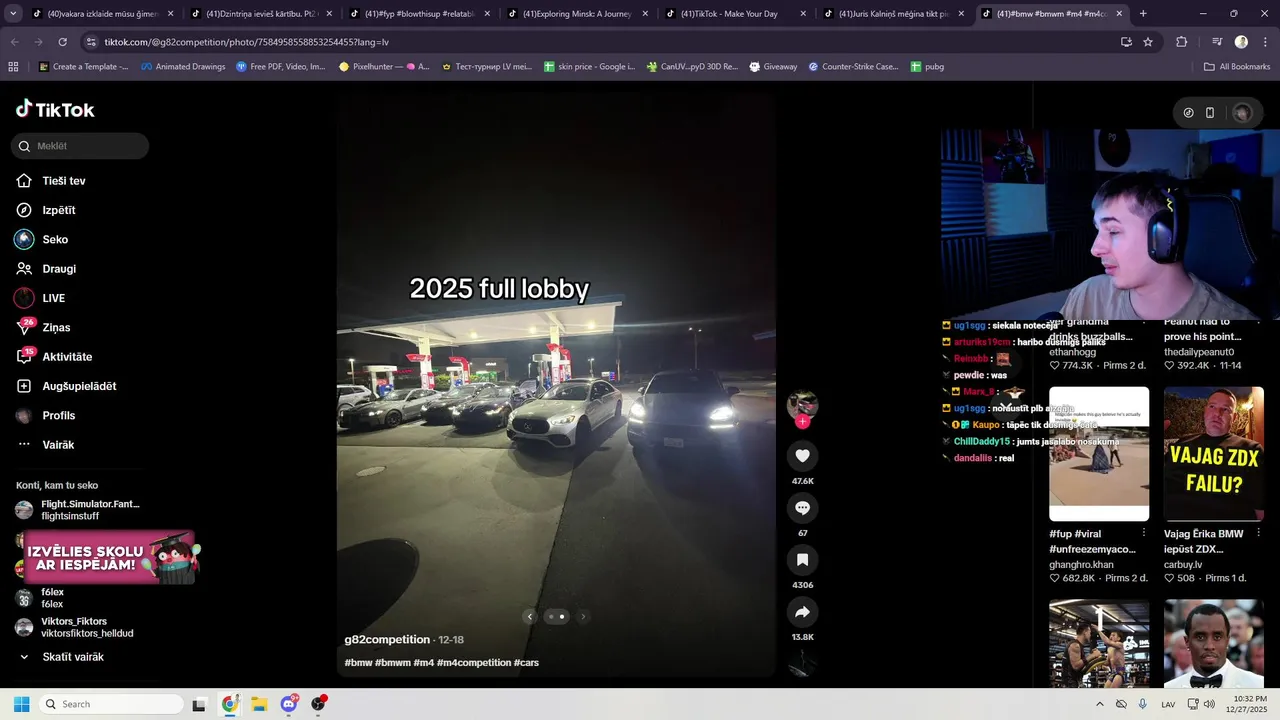The width and height of the screenshot is (1280, 720).
Task: Open the All Bookmarks folder
Action: coord(1237,66)
